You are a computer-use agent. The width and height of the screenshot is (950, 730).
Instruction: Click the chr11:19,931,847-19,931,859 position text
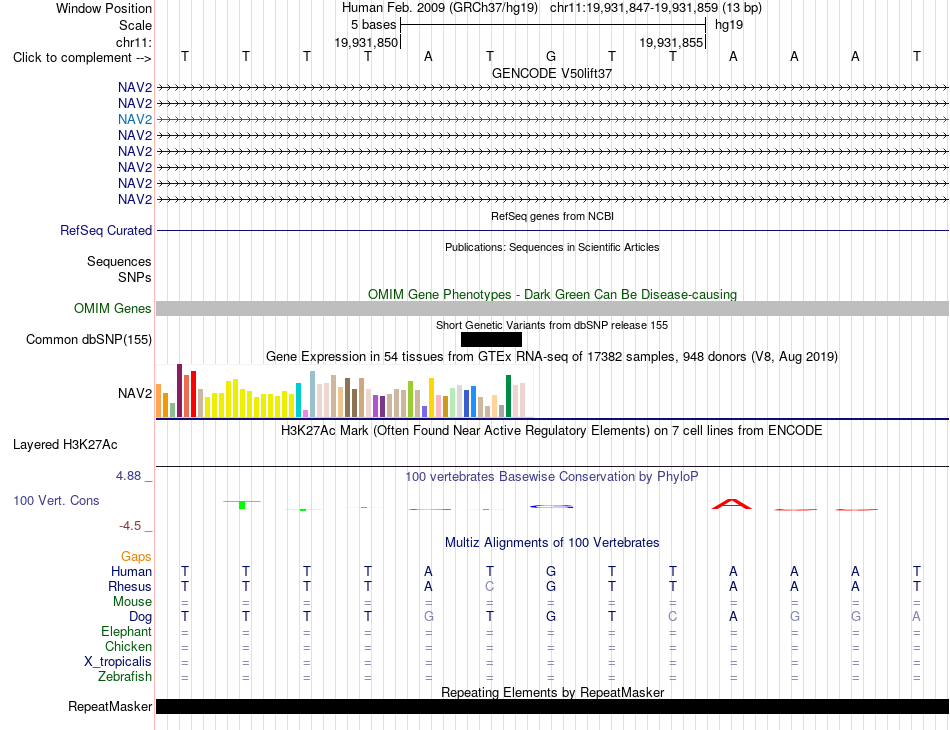pos(656,8)
